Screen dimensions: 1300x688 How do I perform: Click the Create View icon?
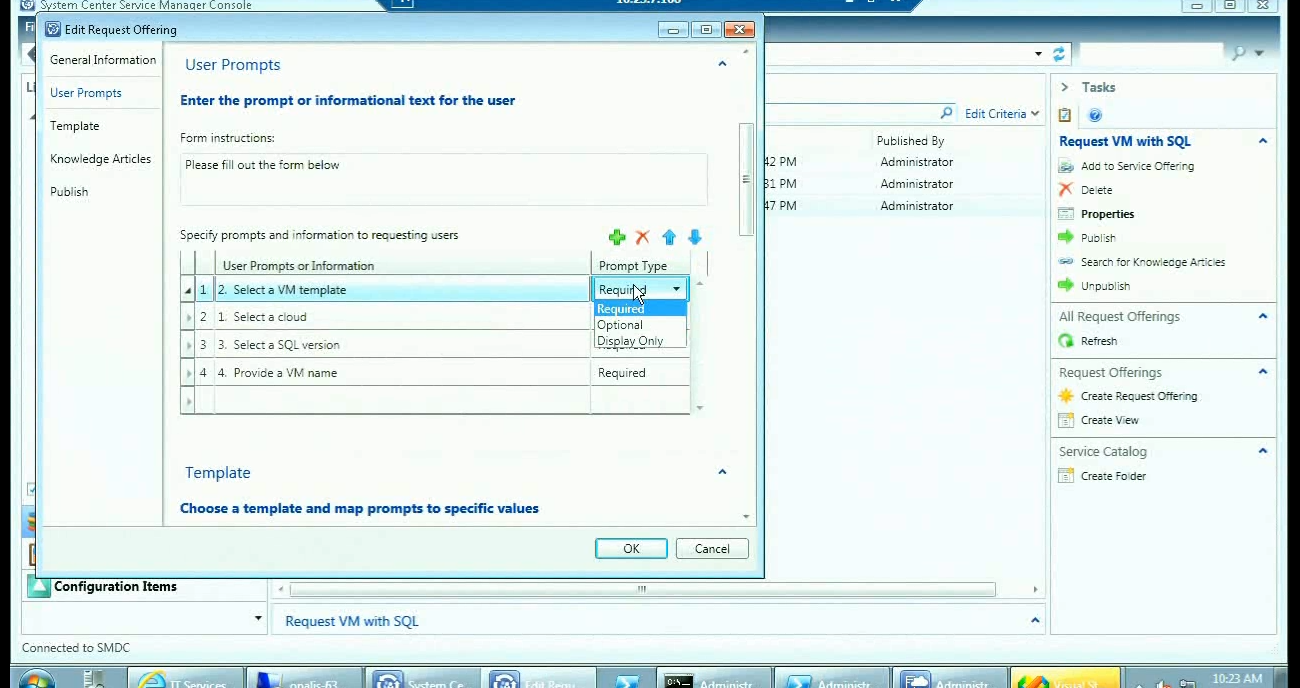pos(1066,420)
